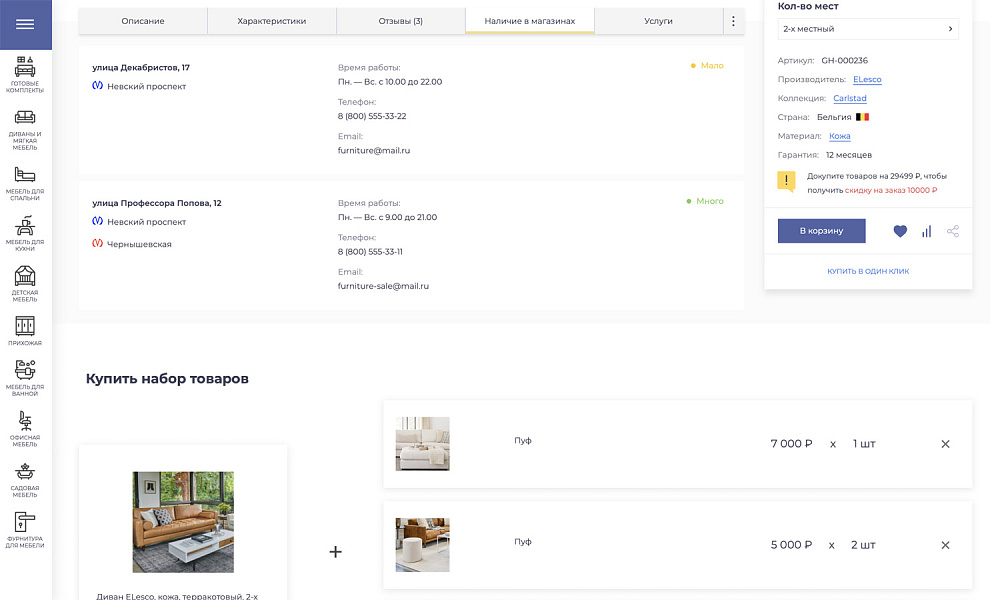Screen dimensions: 1000x600
Task: Click the brown leather sofa thumbnail
Action: pyautogui.click(x=183, y=522)
